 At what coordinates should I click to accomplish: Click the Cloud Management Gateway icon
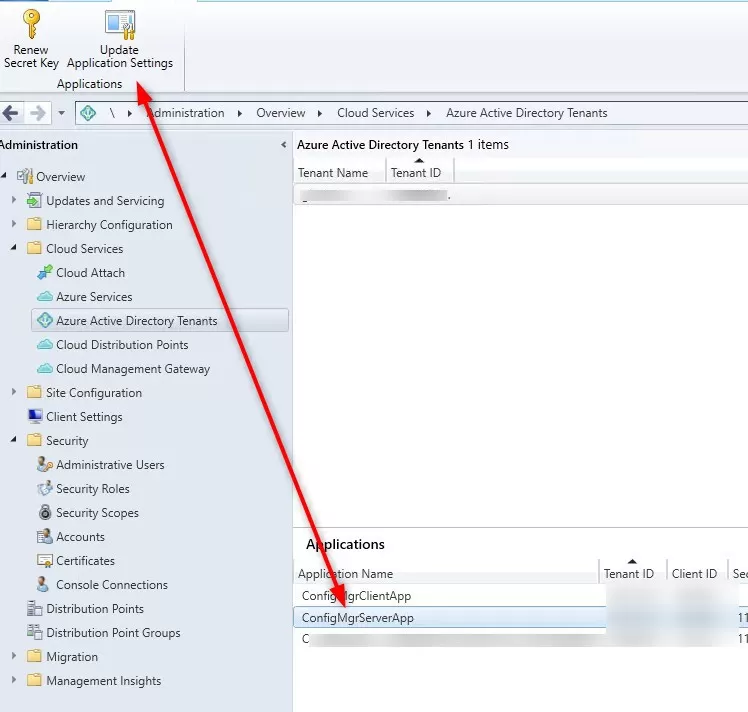pos(45,369)
